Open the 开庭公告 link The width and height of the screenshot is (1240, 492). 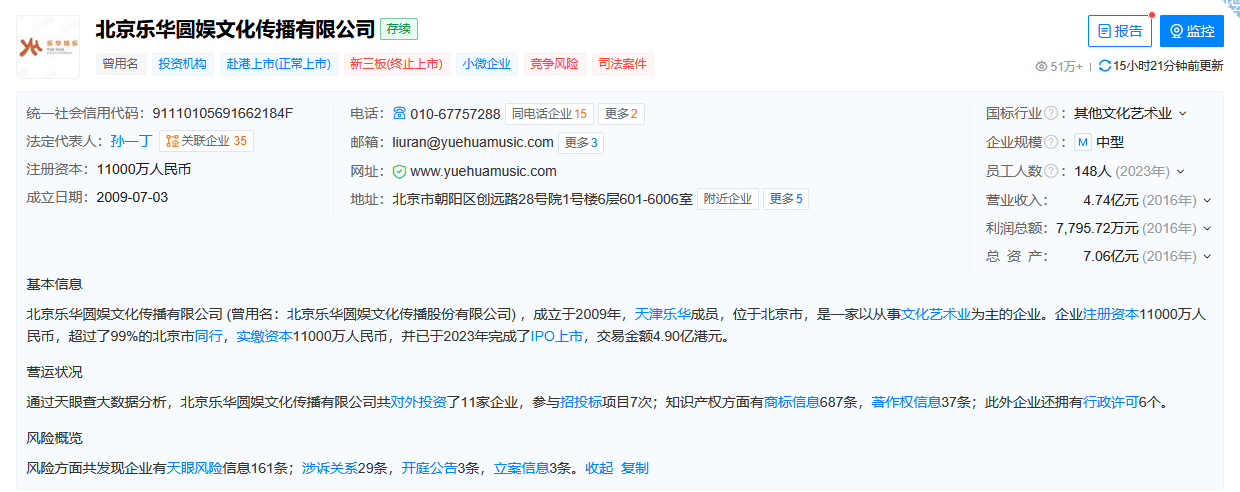click(430, 468)
